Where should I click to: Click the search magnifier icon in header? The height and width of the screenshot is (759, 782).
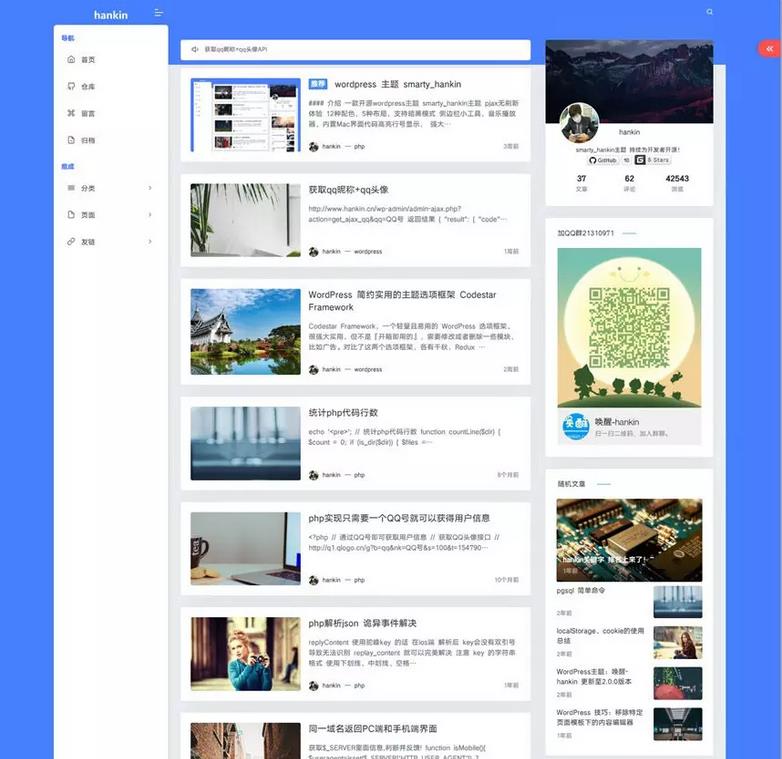(710, 12)
